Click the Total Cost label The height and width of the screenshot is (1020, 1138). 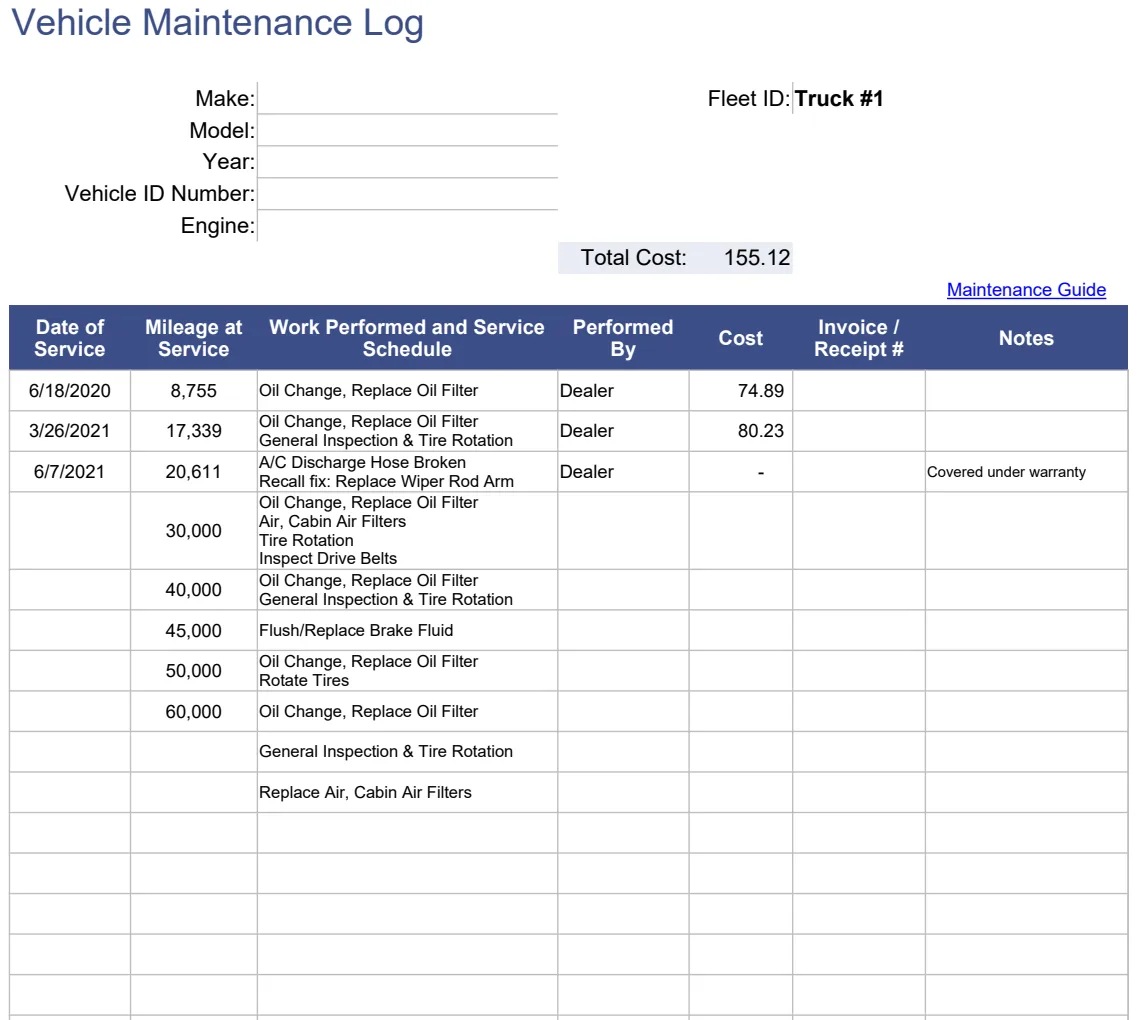tap(633, 258)
